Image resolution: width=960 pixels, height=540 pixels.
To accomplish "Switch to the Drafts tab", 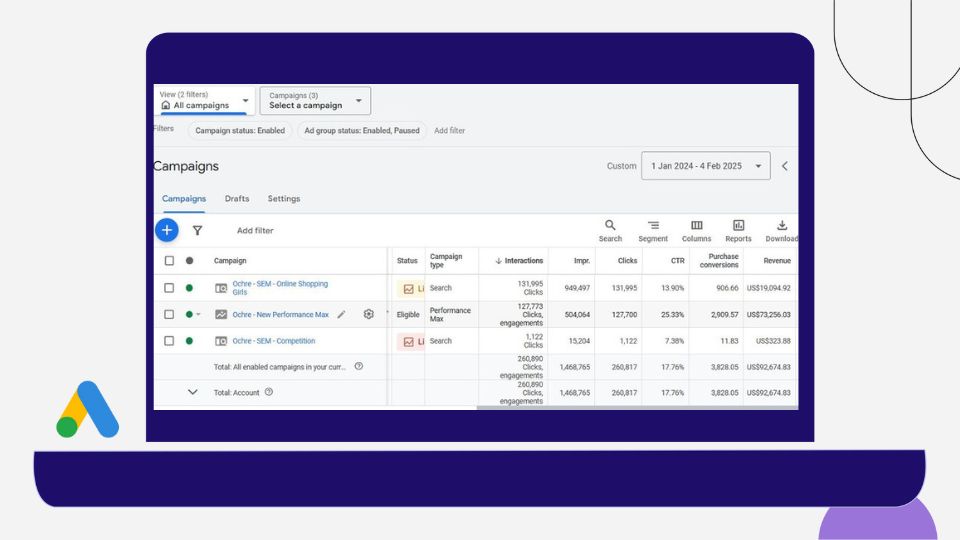I will (237, 199).
